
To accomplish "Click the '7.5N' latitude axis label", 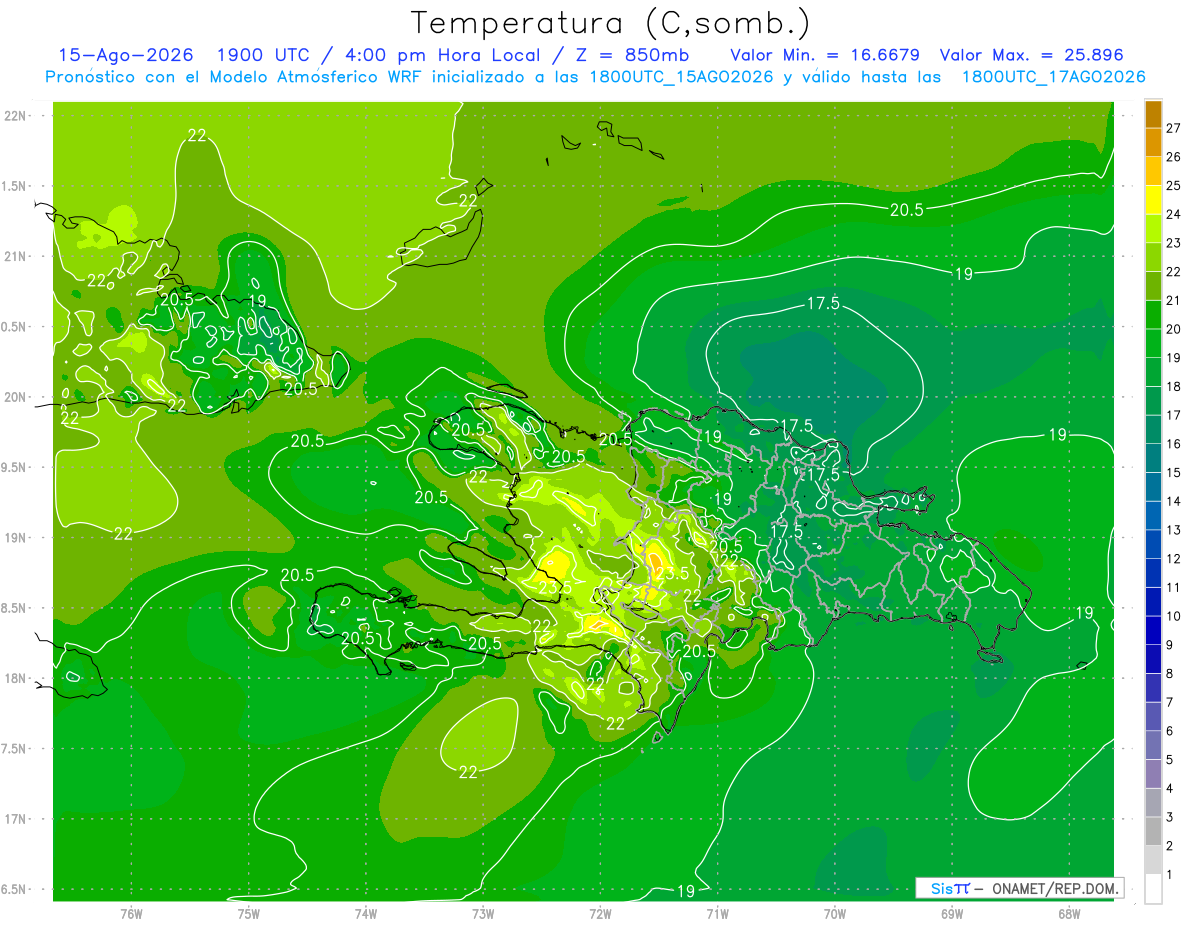I will click(14, 748).
